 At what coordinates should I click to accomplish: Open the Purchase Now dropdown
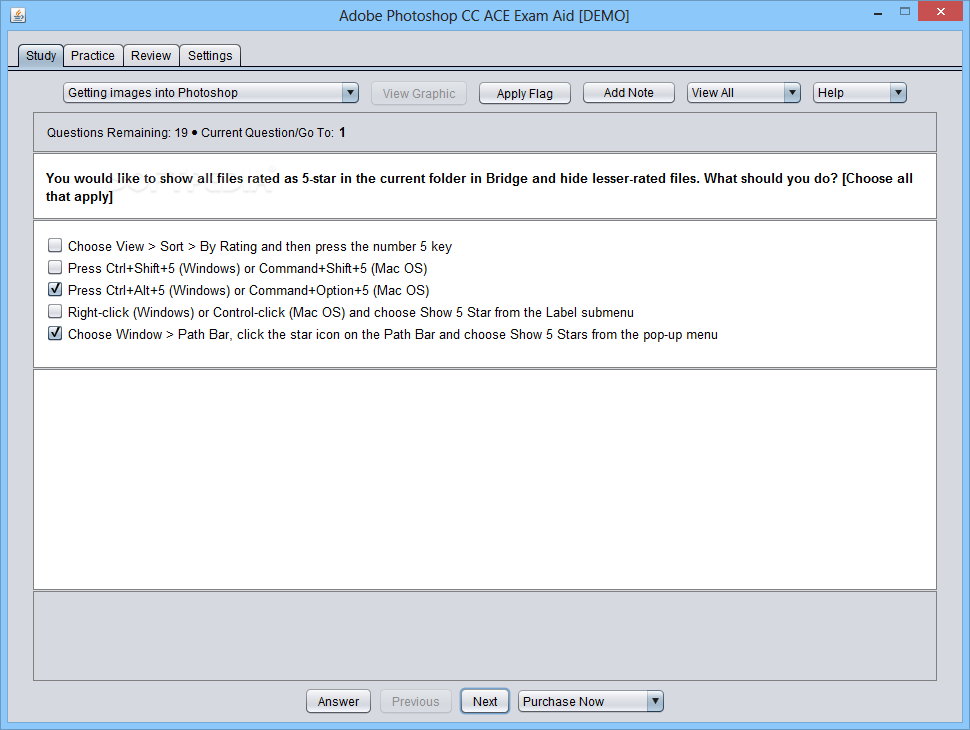[x=590, y=702]
